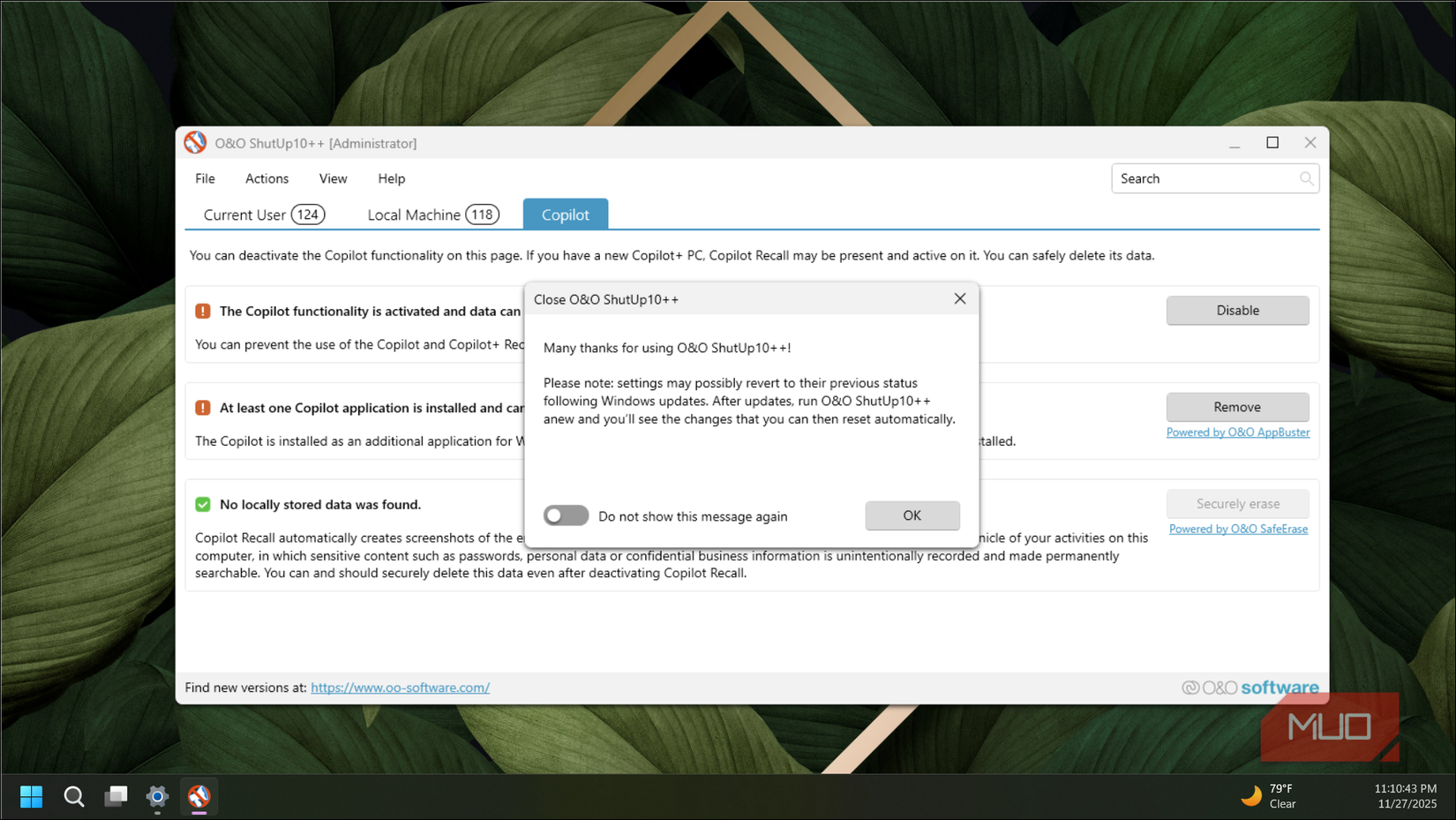Click the search magnifier icon in ShutUp10++

pyautogui.click(x=1306, y=178)
